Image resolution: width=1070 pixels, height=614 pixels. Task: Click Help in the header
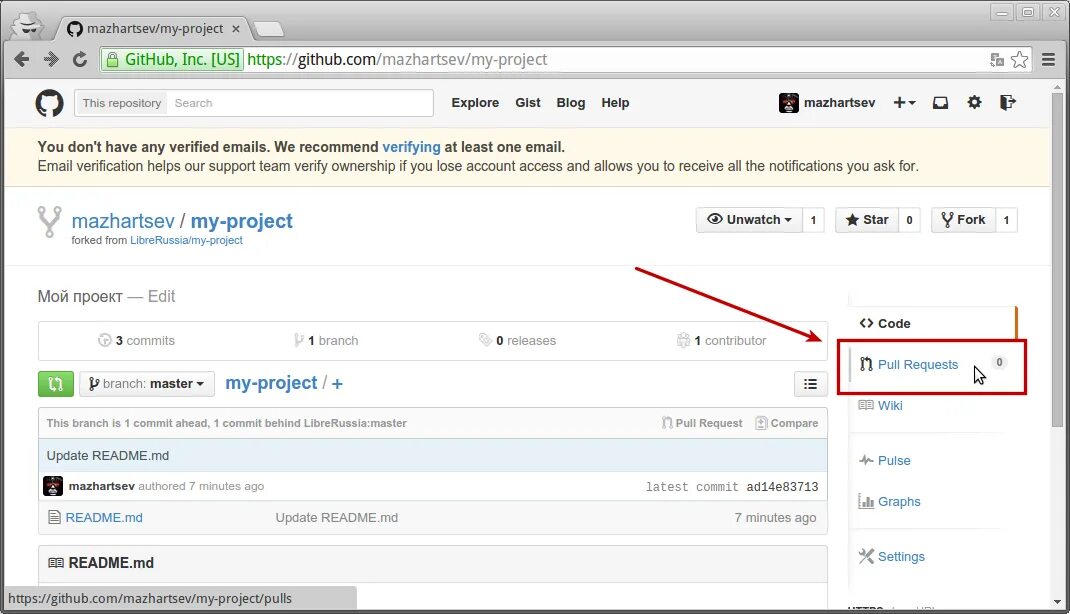point(615,103)
